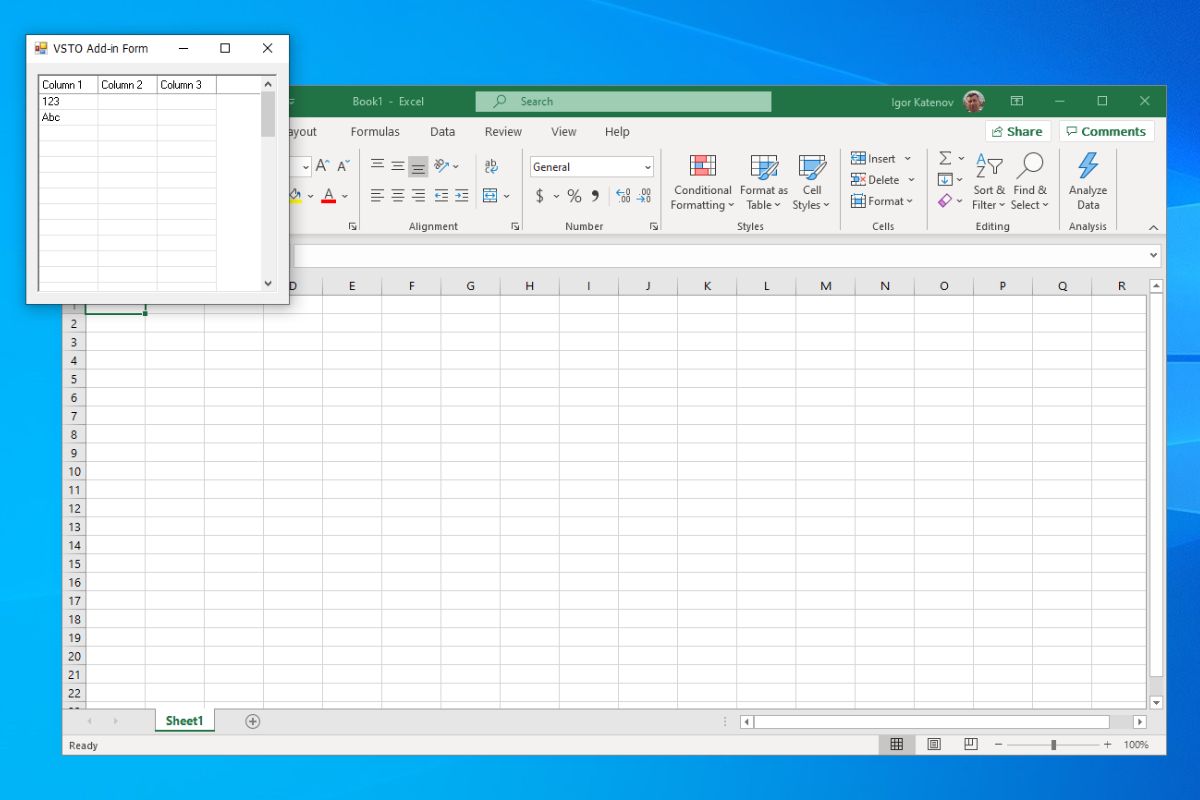Apply Percent Style format
The width and height of the screenshot is (1200, 800).
pyautogui.click(x=574, y=196)
